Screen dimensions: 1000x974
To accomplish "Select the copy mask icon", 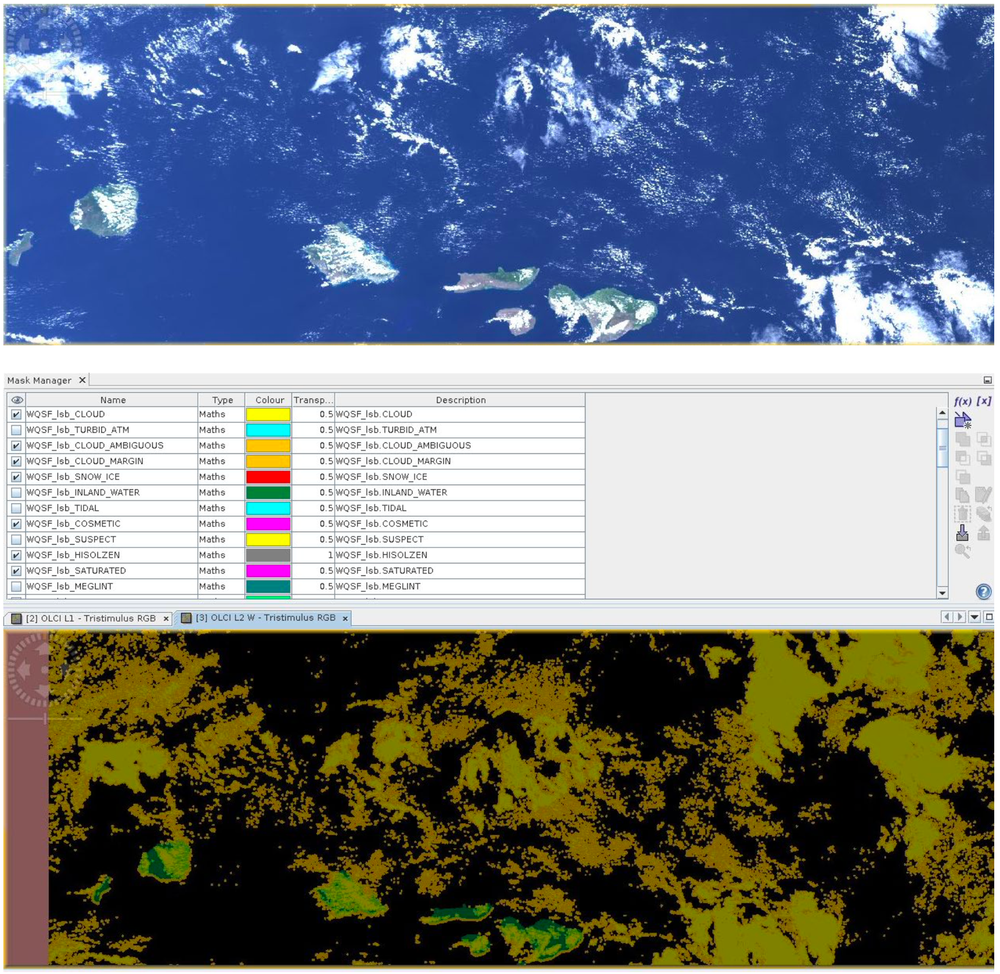I will click(x=963, y=493).
